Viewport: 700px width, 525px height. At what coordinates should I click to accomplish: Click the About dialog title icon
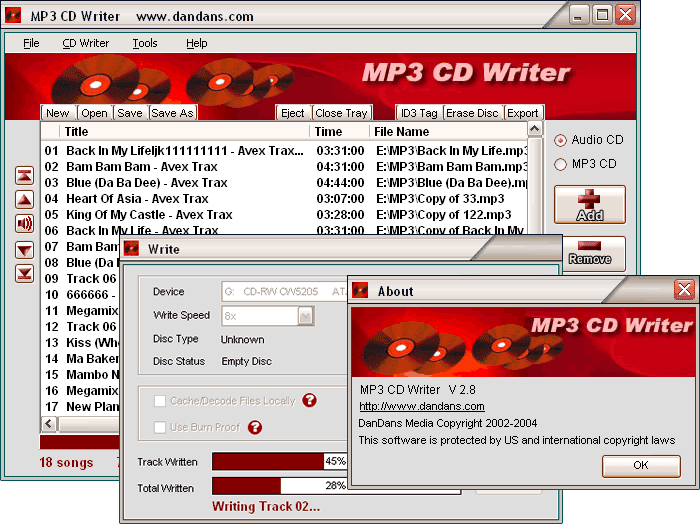coord(360,291)
